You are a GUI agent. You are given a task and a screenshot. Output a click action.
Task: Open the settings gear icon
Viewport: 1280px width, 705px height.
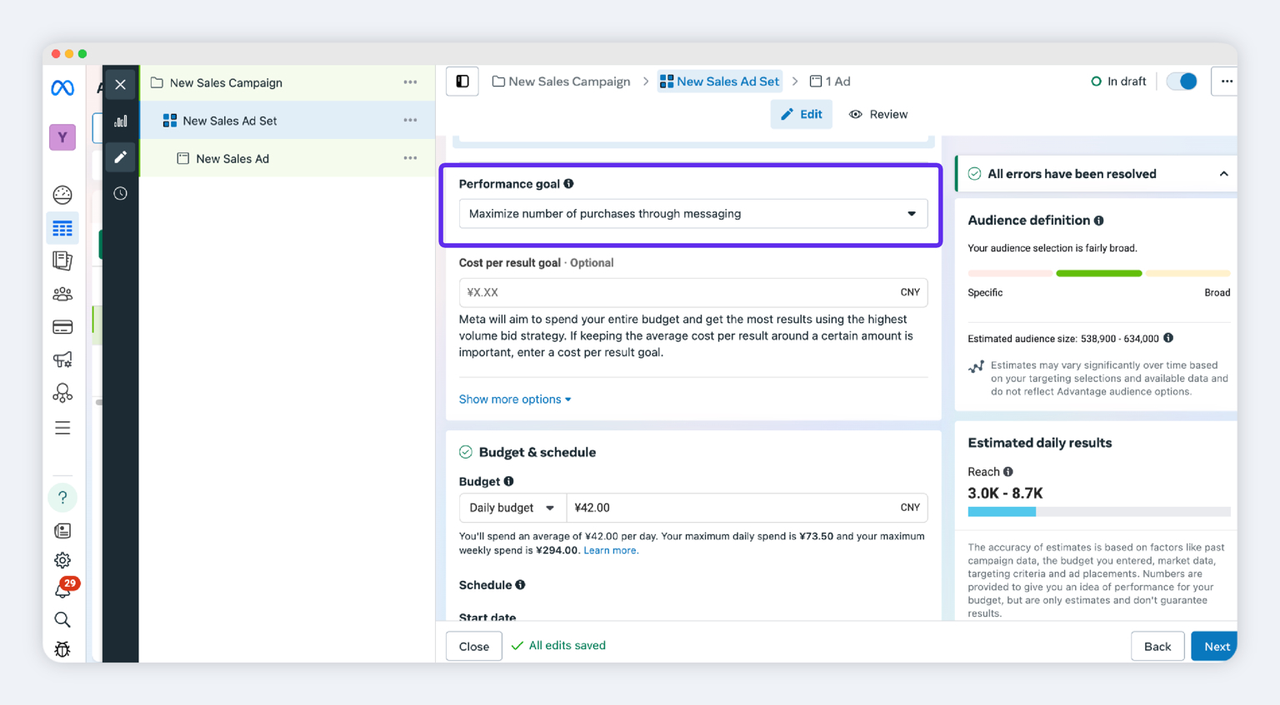[62, 560]
